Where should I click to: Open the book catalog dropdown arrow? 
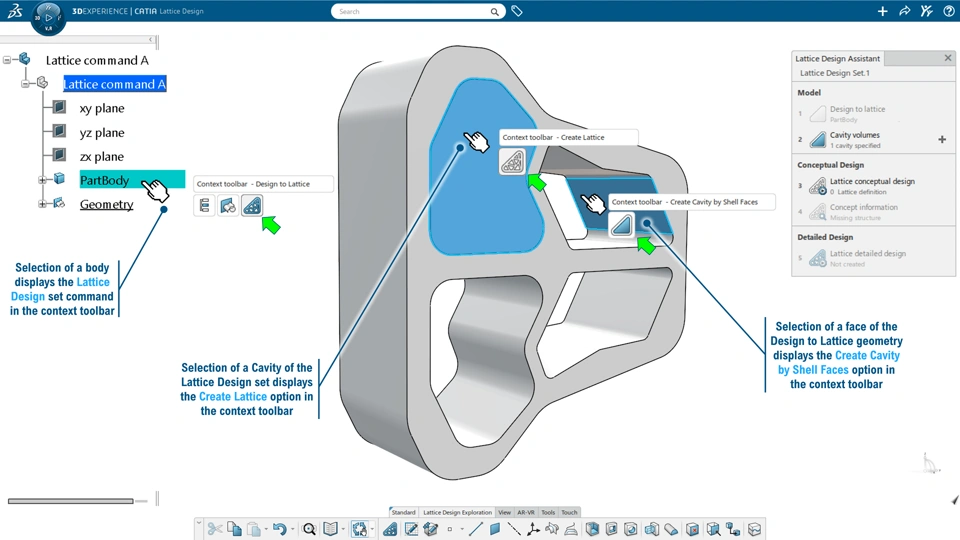click(343, 529)
